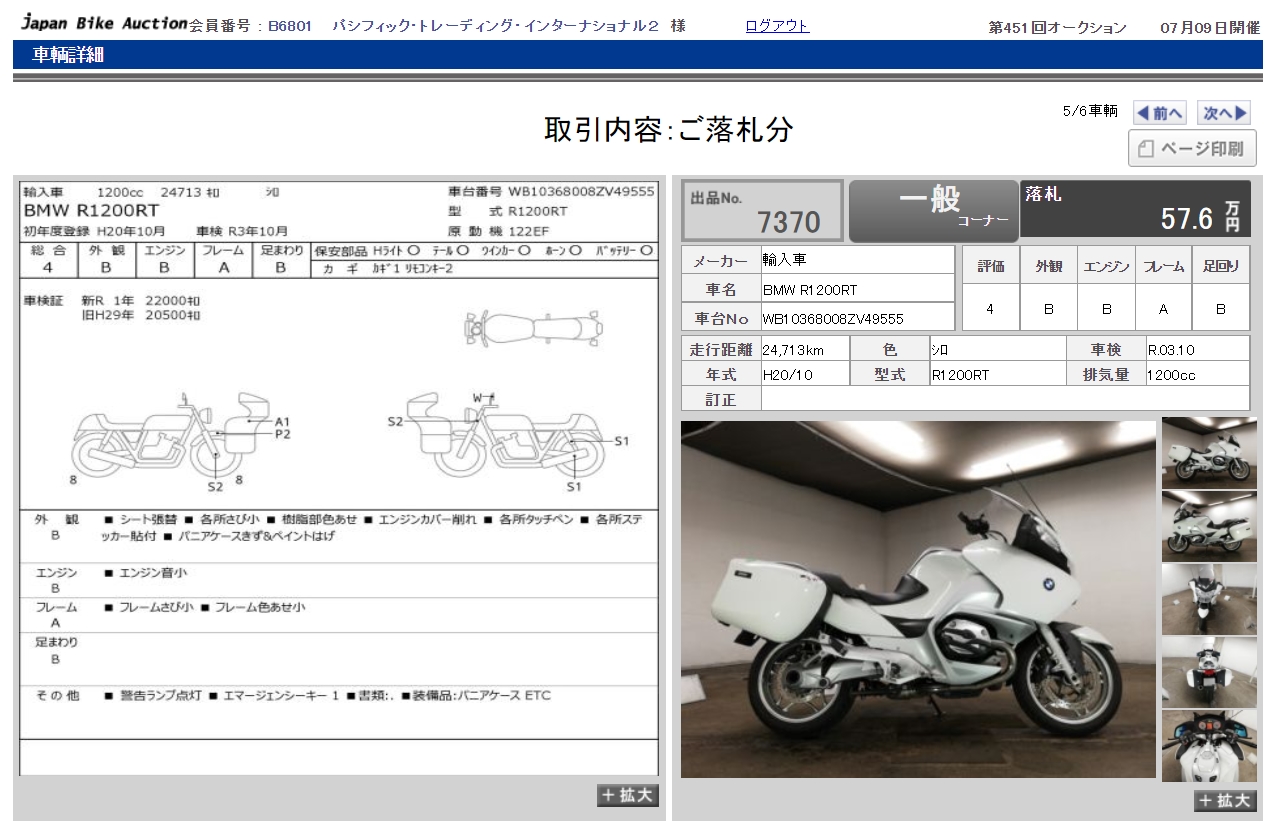1273x834 pixels.
Task: Click the メーカー label cell
Action: tap(721, 260)
